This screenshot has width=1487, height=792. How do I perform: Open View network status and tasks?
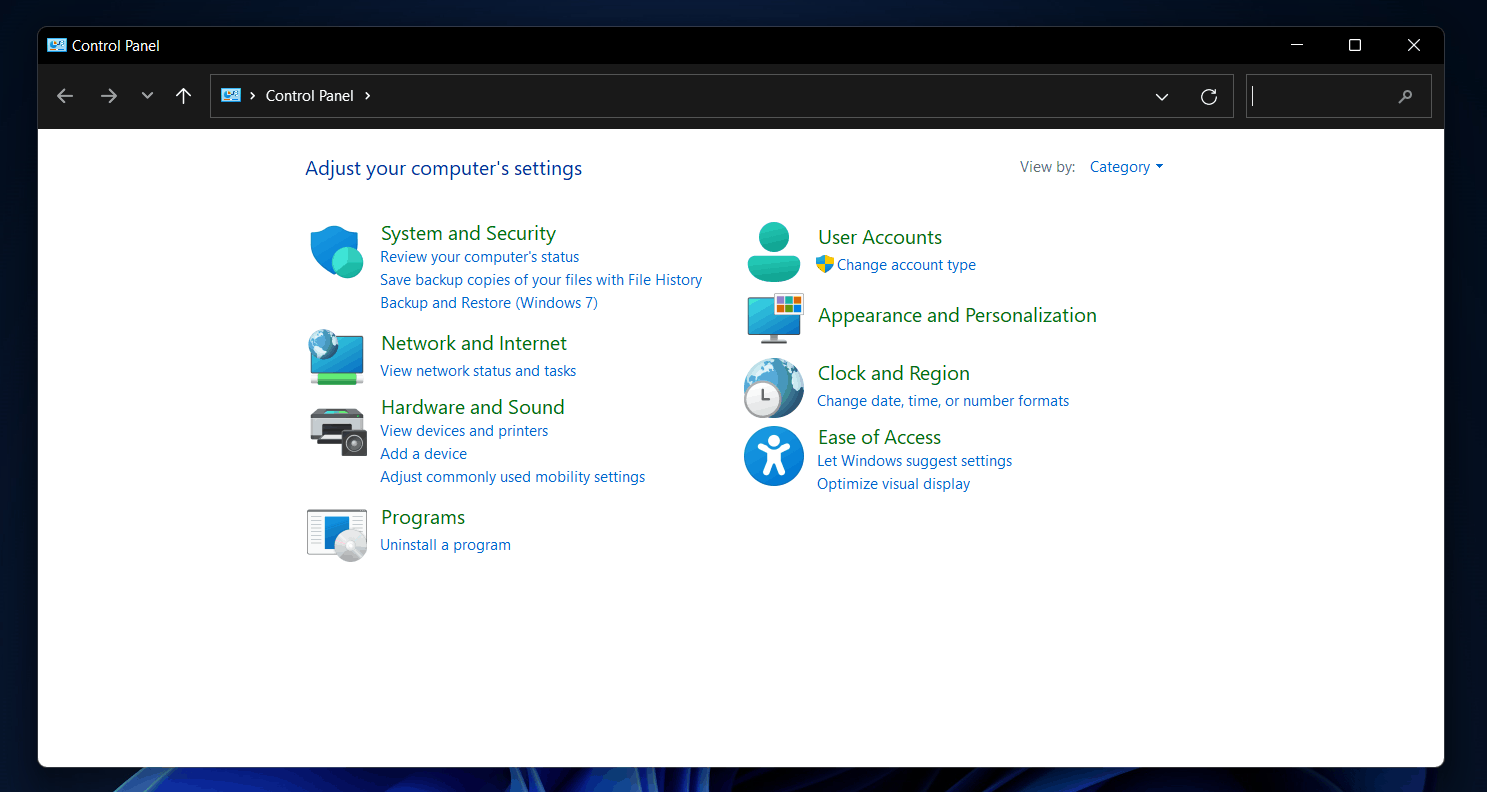pos(478,371)
